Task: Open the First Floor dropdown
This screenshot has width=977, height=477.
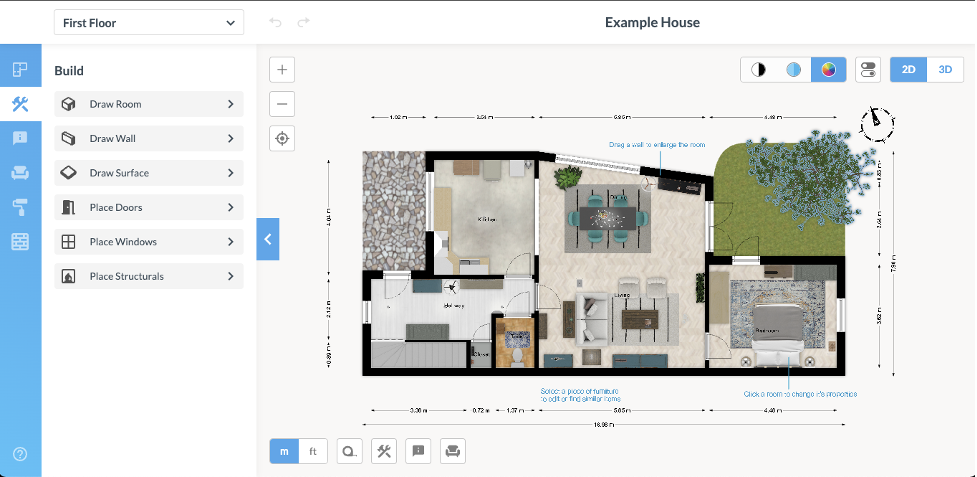Action: point(149,23)
